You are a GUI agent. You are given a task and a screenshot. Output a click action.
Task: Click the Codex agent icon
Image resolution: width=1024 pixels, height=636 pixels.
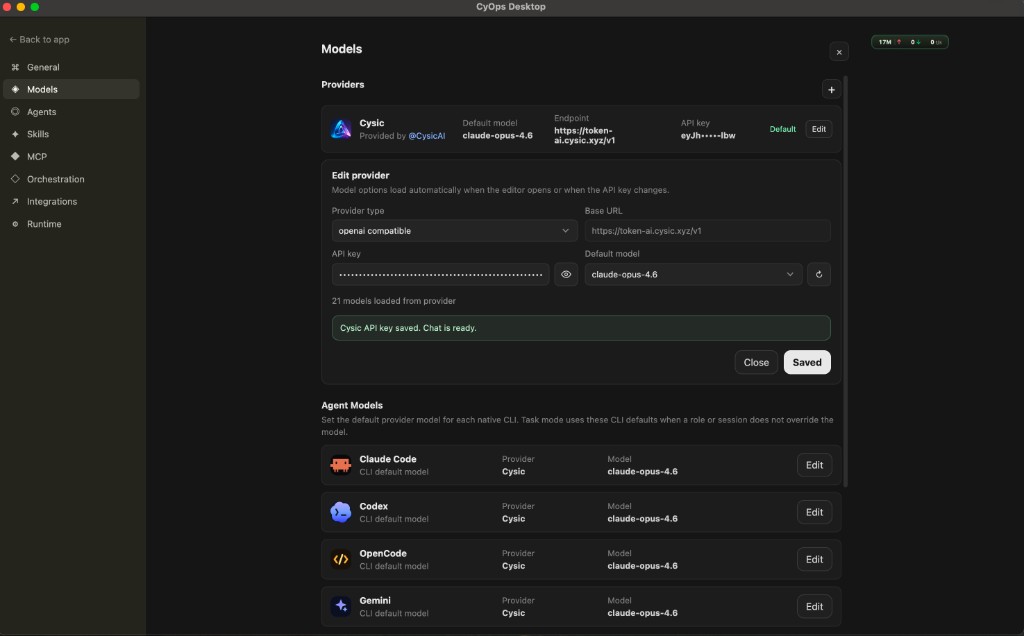click(341, 512)
